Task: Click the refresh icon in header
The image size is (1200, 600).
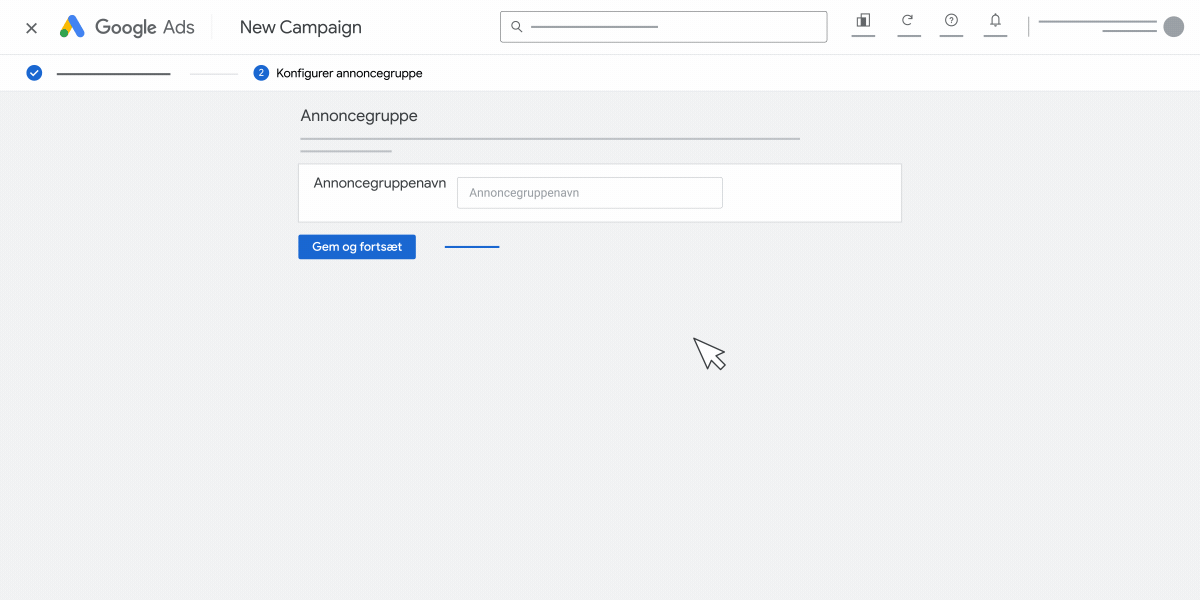Action: tap(908, 20)
